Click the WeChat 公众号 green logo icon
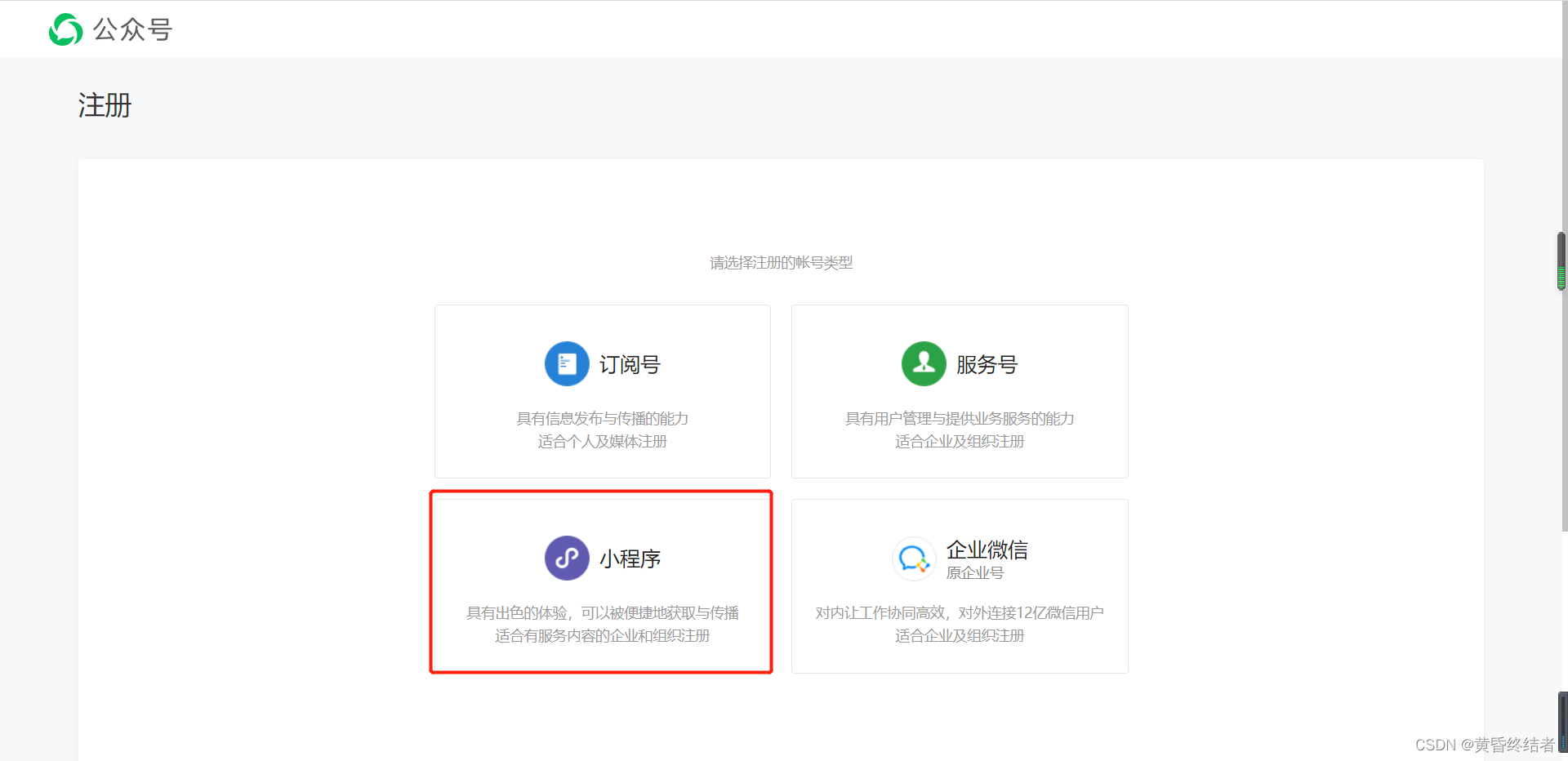 coord(65,29)
